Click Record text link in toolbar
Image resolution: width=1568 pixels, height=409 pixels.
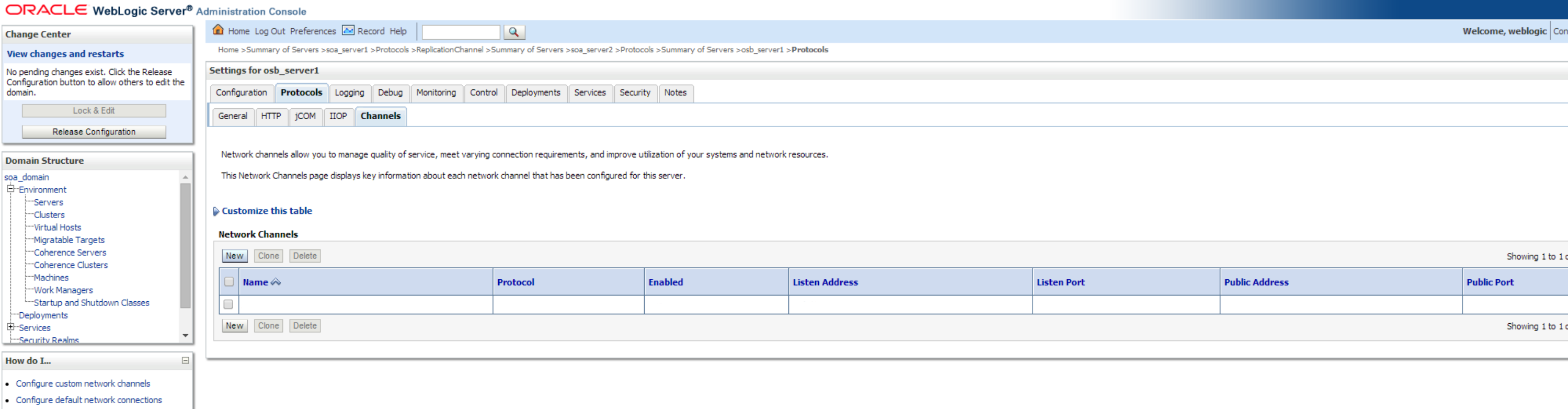pyautogui.click(x=371, y=32)
